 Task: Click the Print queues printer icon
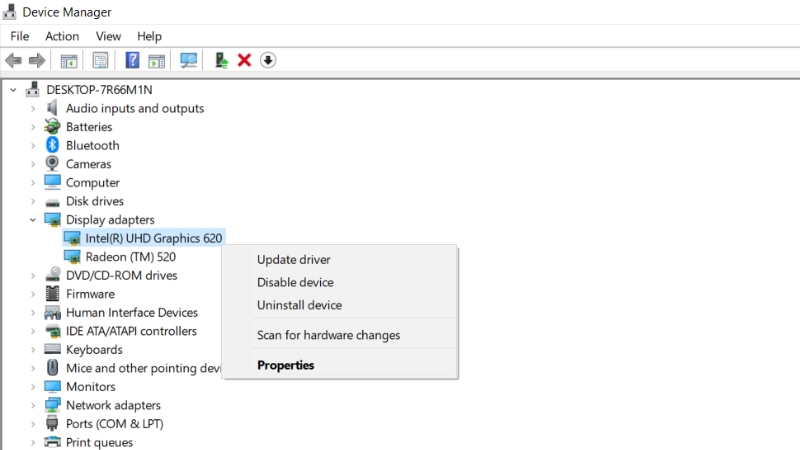53,442
